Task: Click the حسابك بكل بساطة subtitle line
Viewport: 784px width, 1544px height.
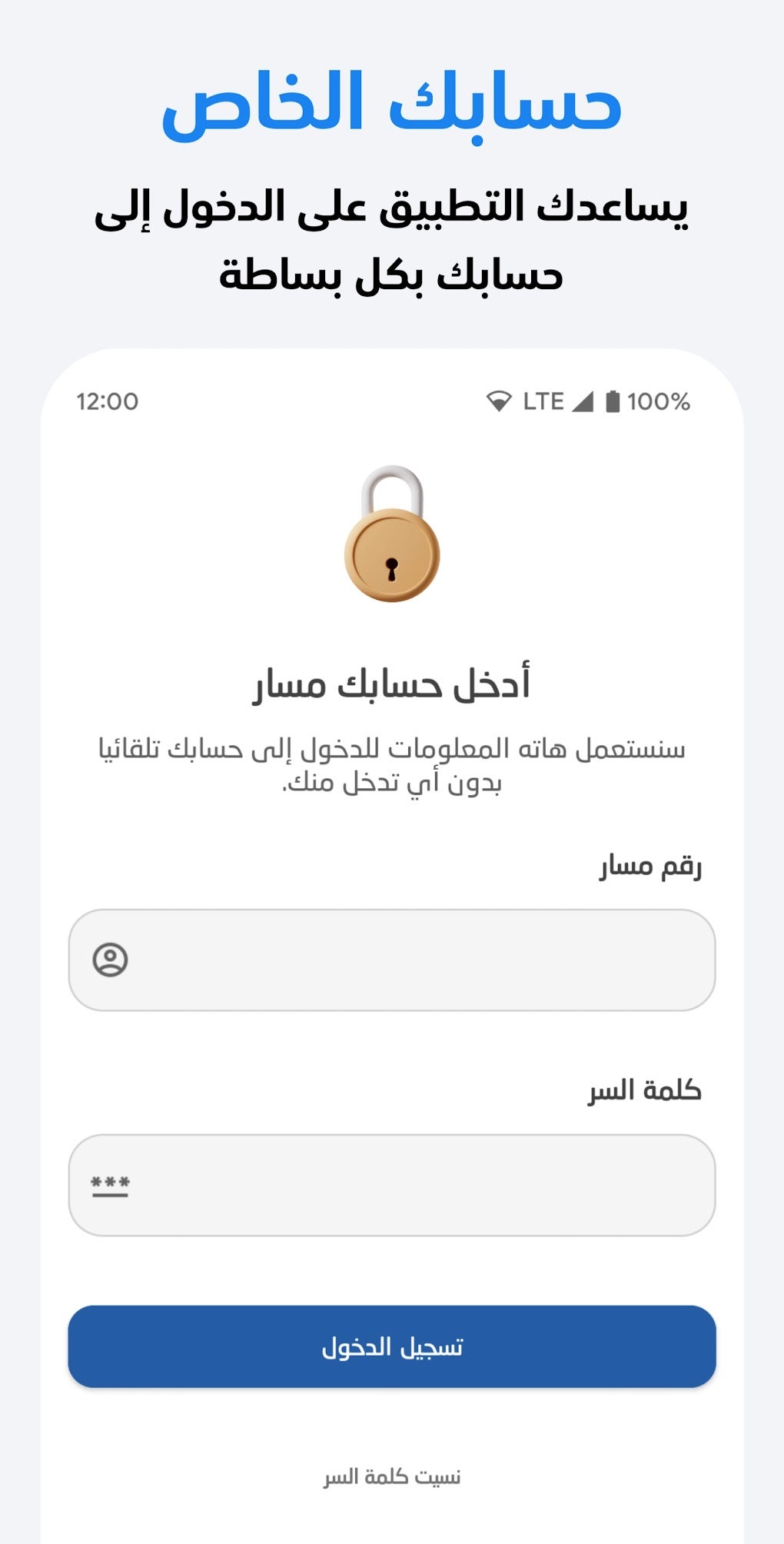Action: (x=392, y=275)
